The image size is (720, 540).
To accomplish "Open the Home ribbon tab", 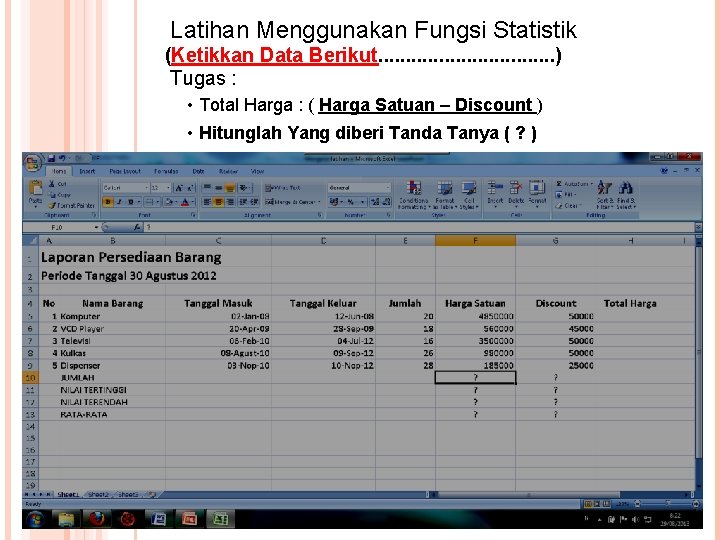I will pos(59,171).
